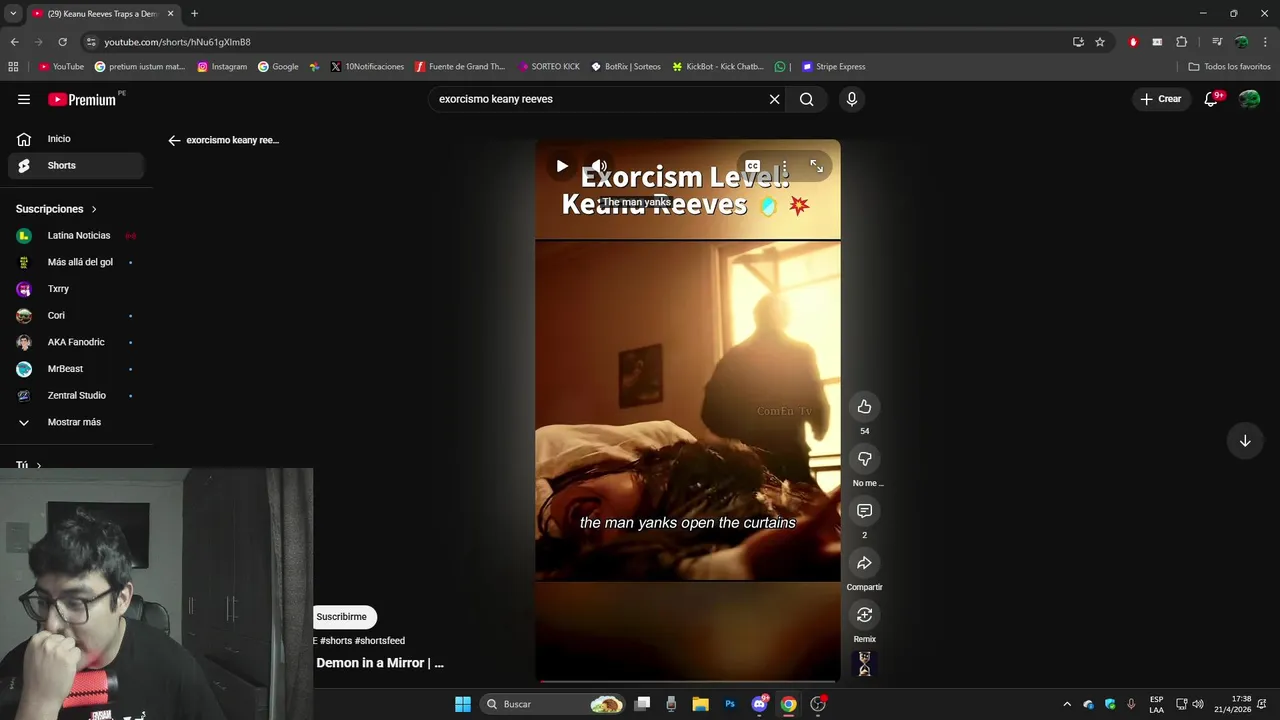Screen dimensions: 1280x720
Task: Go to the next Short with down arrow
Action: 1245,441
